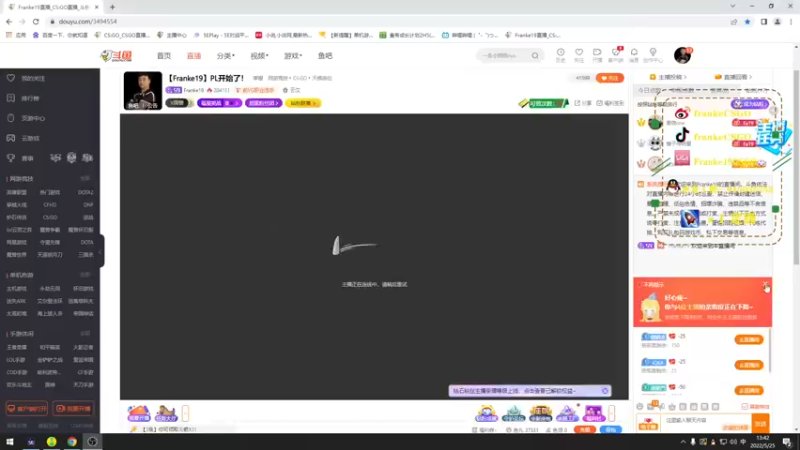Open DNF category in sidebar
The height and width of the screenshot is (450, 800).
tap(88, 205)
